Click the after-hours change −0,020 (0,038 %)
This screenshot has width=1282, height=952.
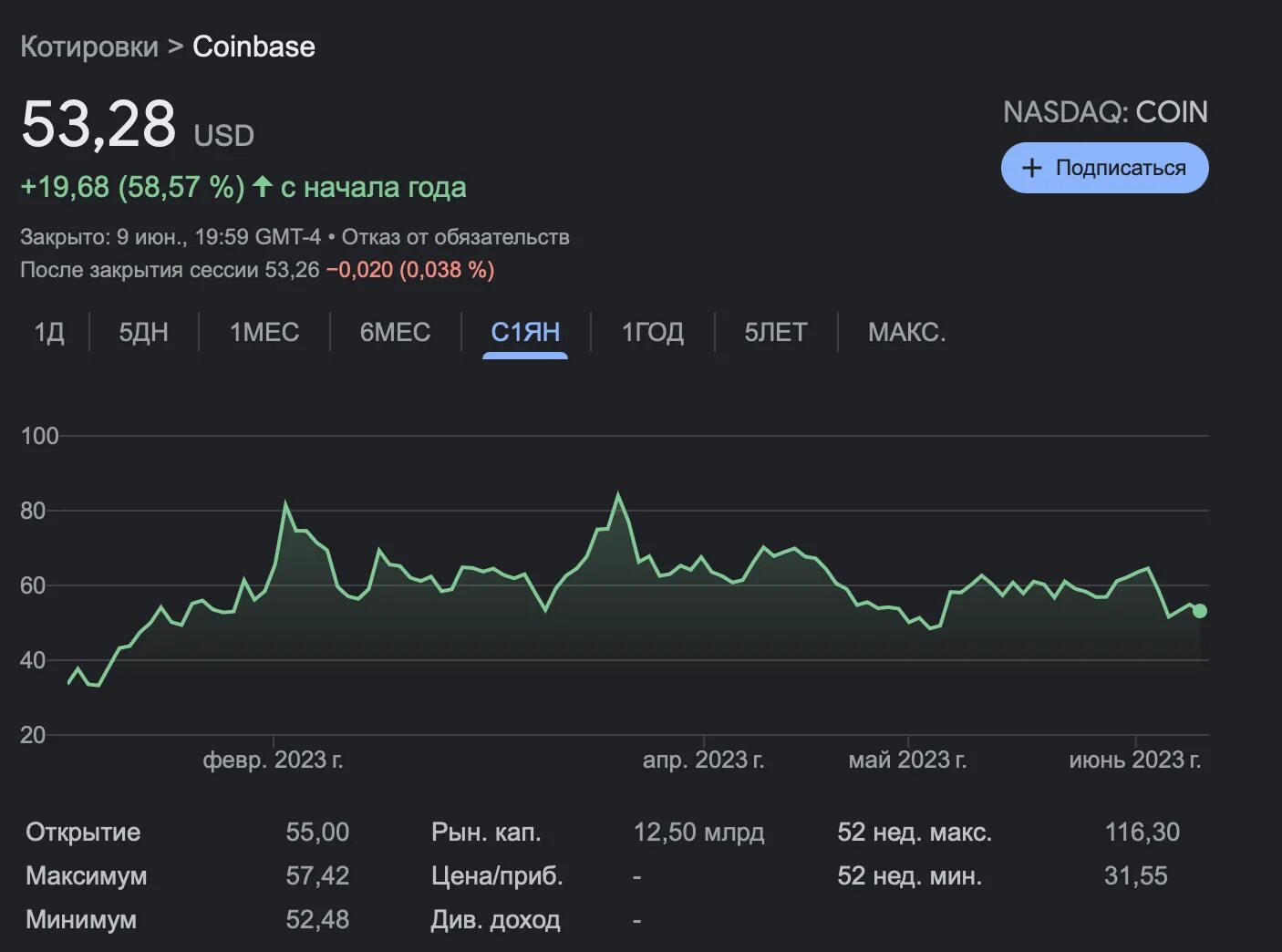(410, 270)
